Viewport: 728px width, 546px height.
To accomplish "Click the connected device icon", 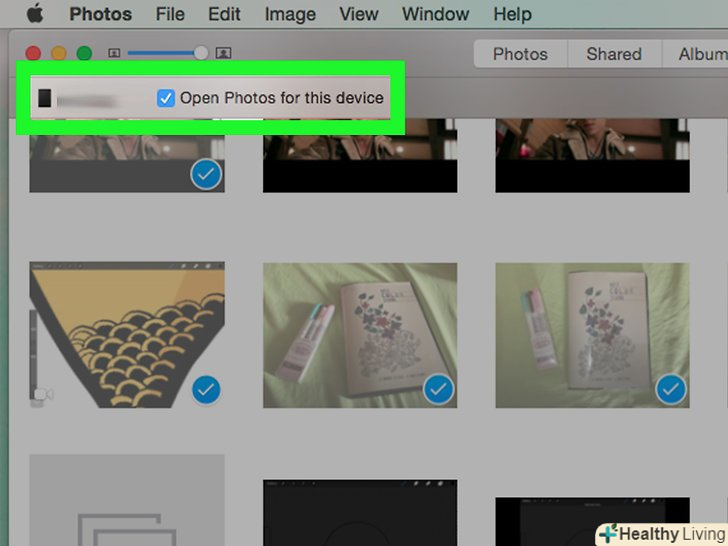I will (45, 98).
